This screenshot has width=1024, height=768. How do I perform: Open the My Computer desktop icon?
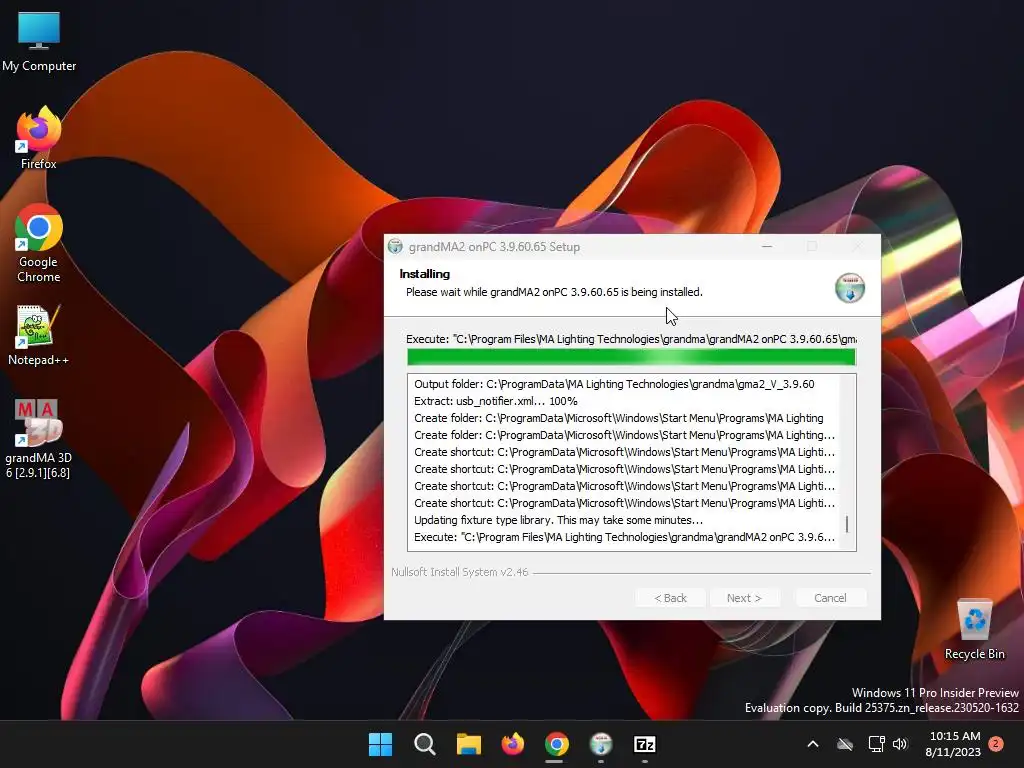39,42
